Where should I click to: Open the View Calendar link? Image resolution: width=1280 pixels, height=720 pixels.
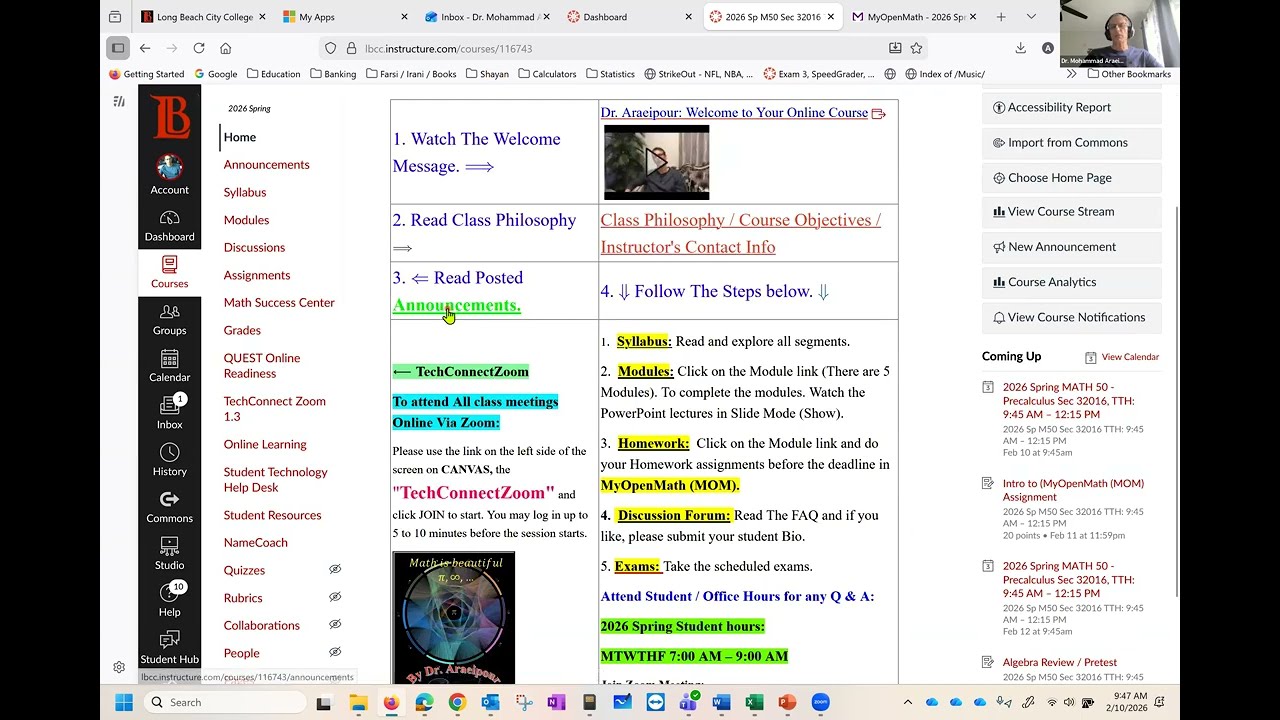click(1130, 357)
